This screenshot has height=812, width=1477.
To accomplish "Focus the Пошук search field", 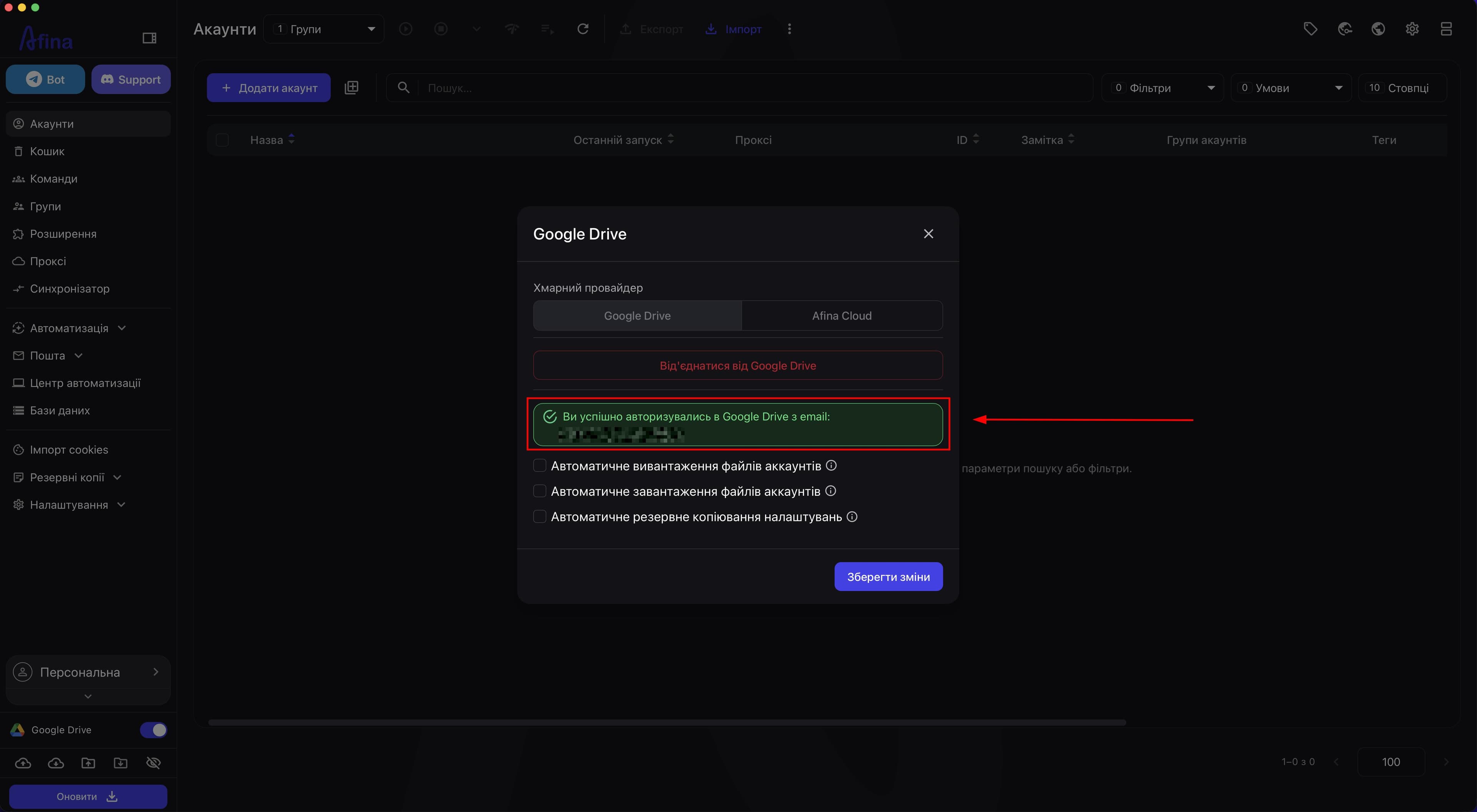I will click(740, 88).
